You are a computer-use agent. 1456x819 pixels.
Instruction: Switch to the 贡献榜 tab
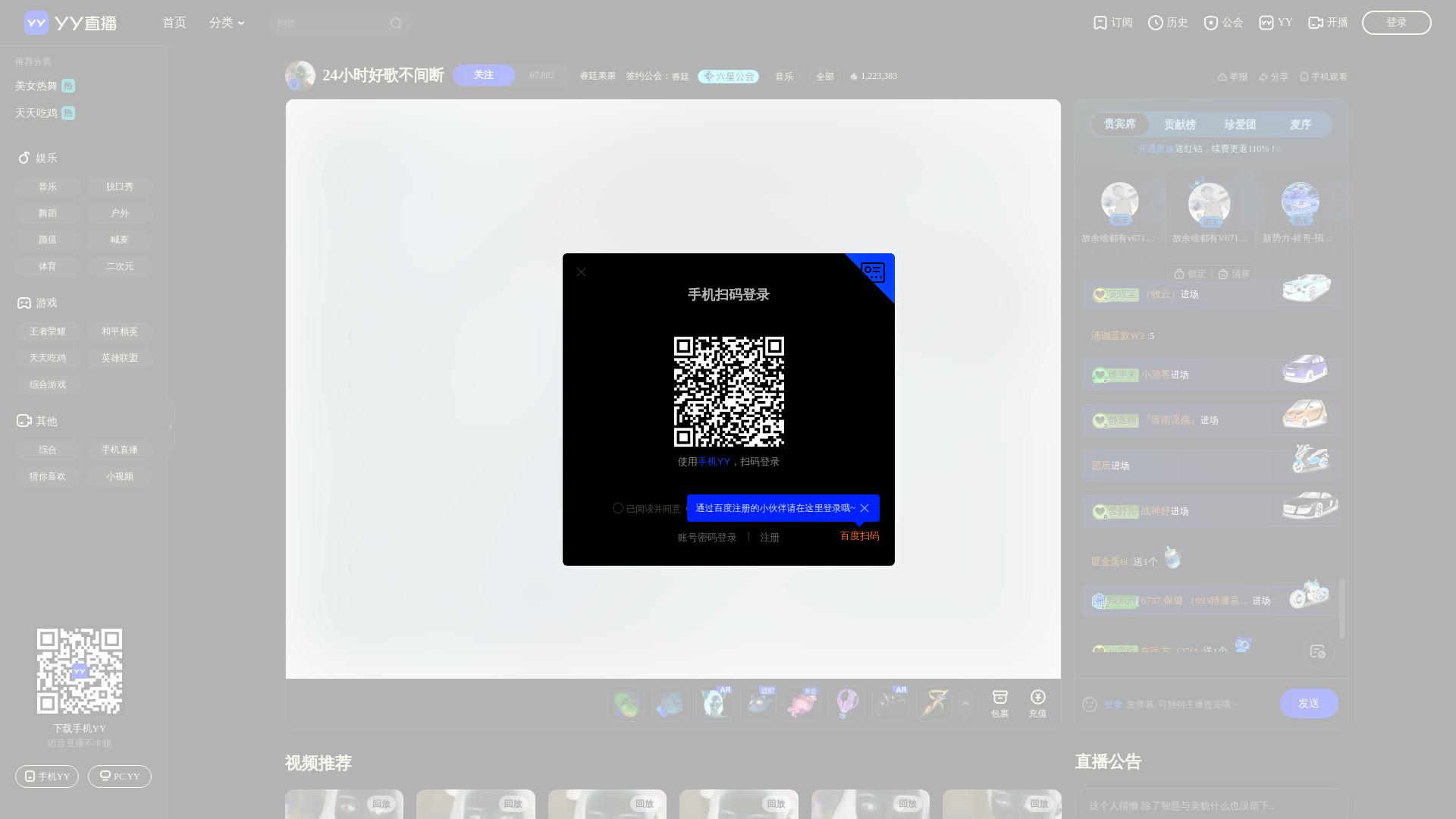coord(1180,124)
